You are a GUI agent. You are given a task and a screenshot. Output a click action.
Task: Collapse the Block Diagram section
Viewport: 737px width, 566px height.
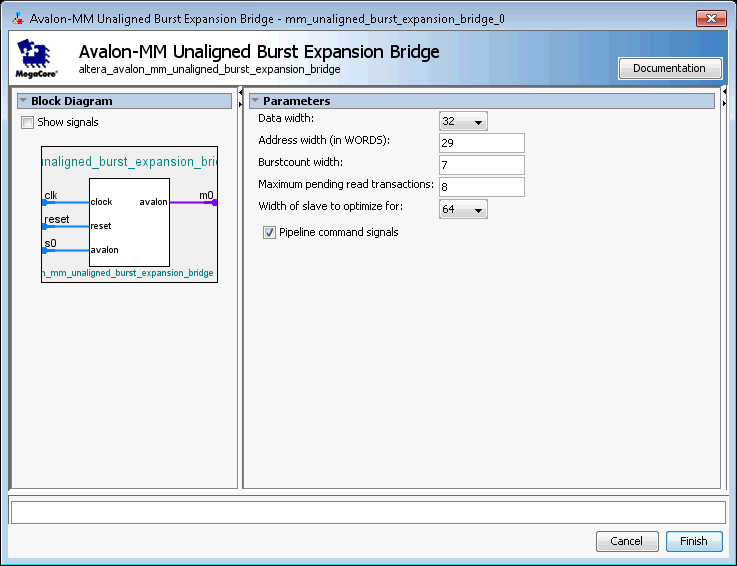pyautogui.click(x=23, y=101)
